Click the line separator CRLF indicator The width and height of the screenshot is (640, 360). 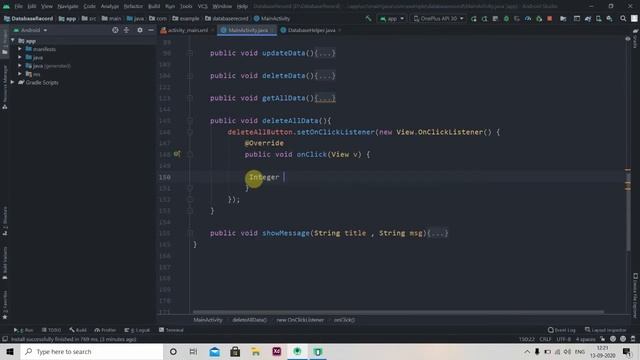[x=545, y=339]
